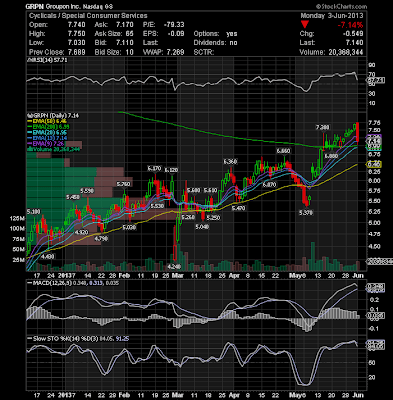The width and height of the screenshot is (393, 400).
Task: Click the 4.790 low price annotation
Action: [x=101, y=239]
